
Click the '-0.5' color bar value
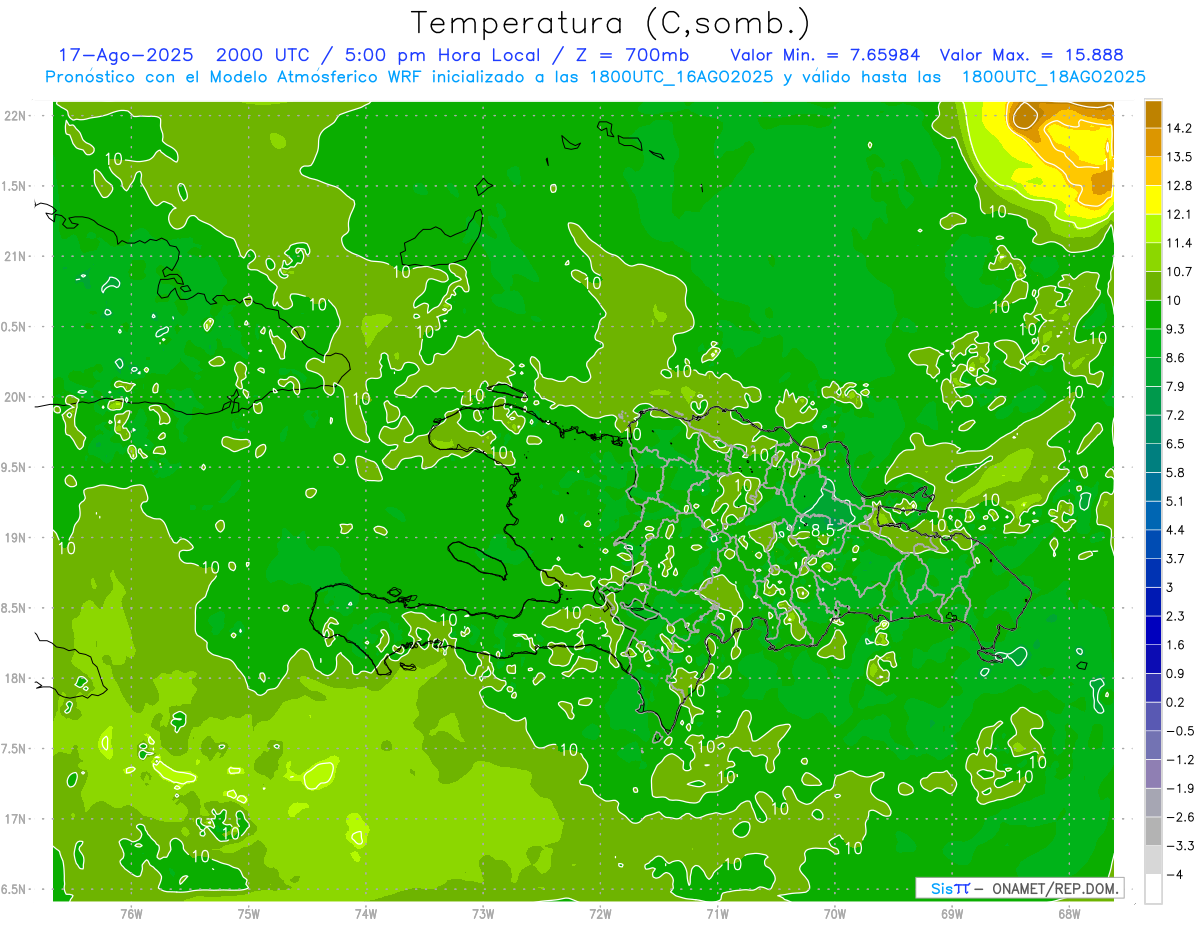[x=1179, y=731]
